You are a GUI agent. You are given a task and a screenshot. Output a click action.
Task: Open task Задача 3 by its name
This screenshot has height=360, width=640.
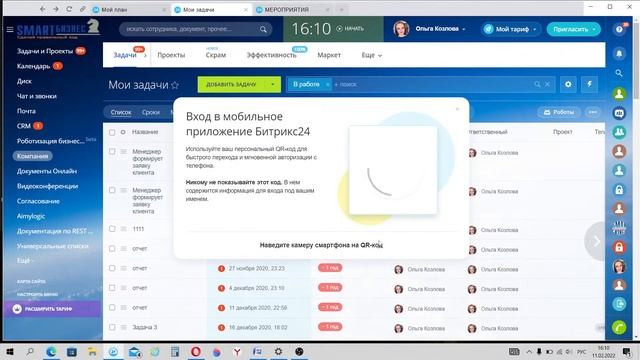click(144, 327)
